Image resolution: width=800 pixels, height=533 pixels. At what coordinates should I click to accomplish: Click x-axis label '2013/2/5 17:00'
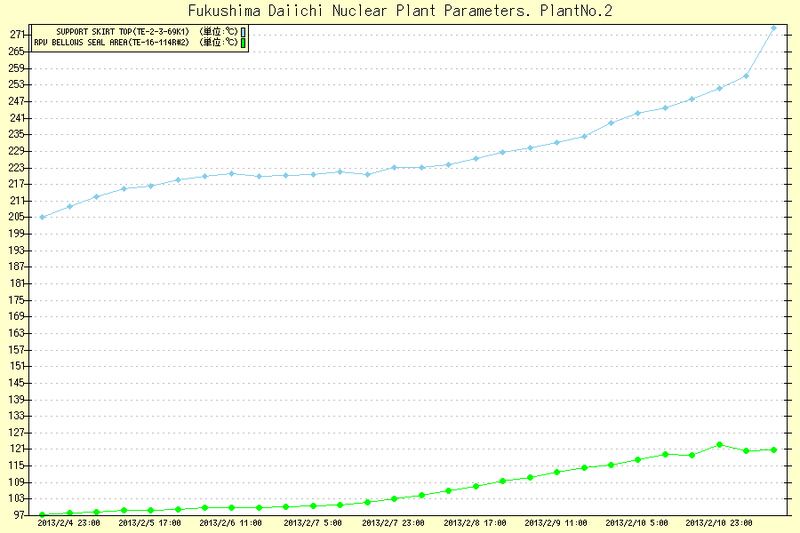(x=149, y=523)
